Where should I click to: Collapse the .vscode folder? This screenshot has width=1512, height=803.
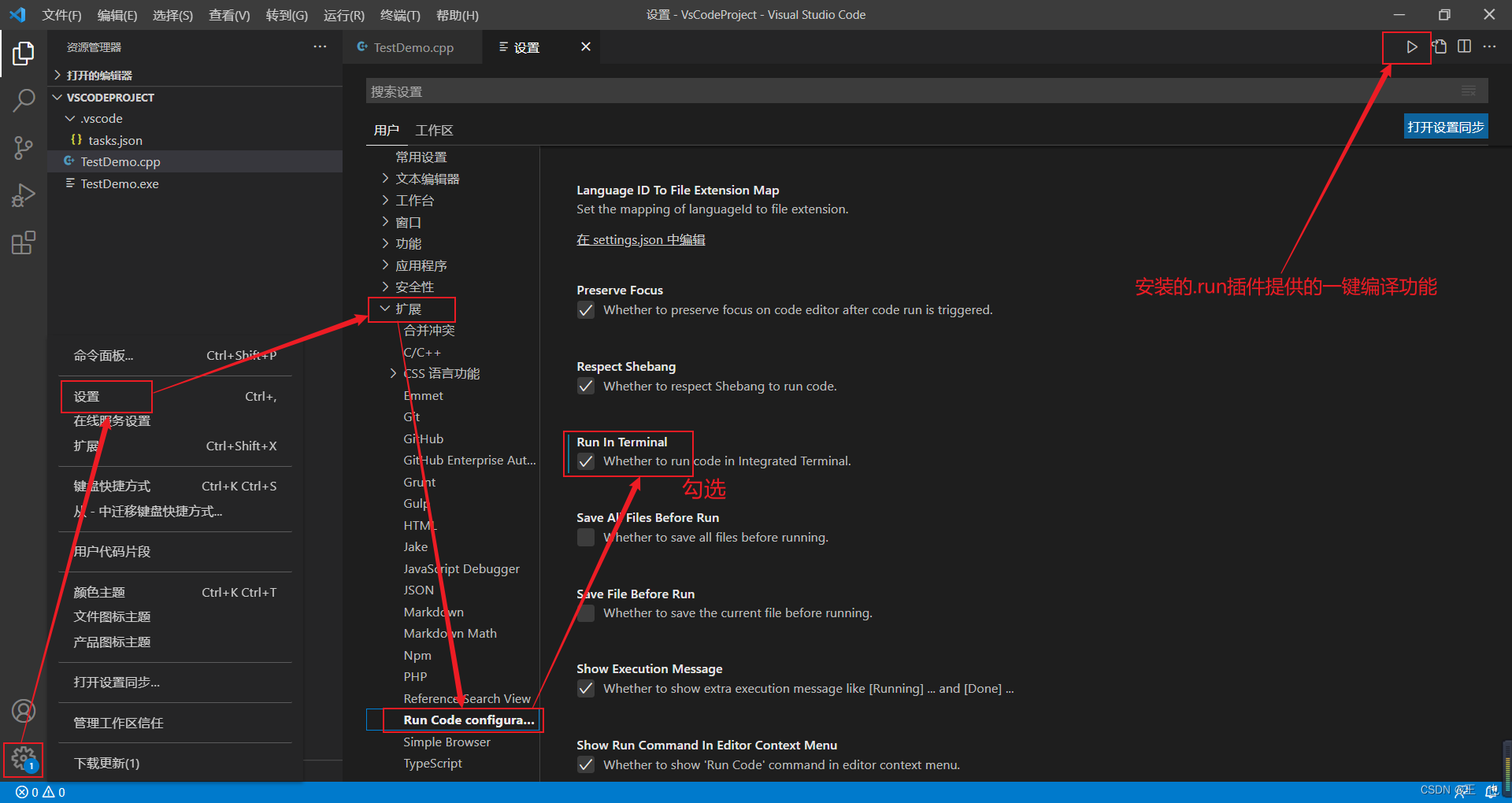pyautogui.click(x=70, y=119)
